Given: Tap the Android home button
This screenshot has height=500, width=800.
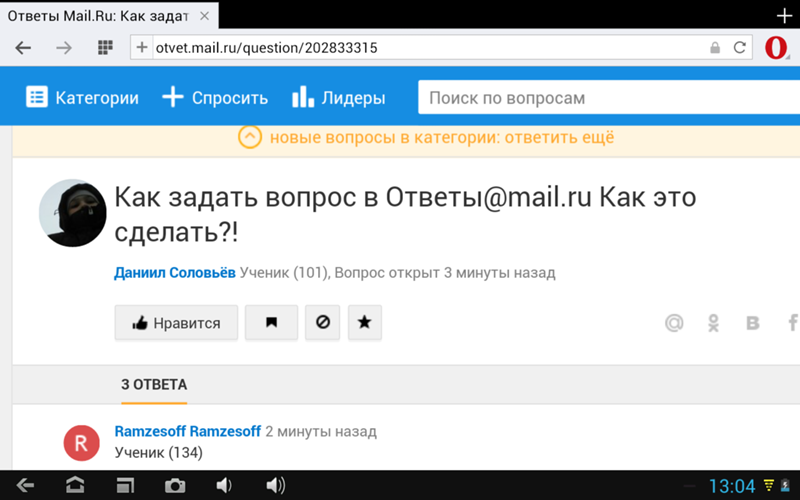Looking at the screenshot, I should (x=75, y=485).
